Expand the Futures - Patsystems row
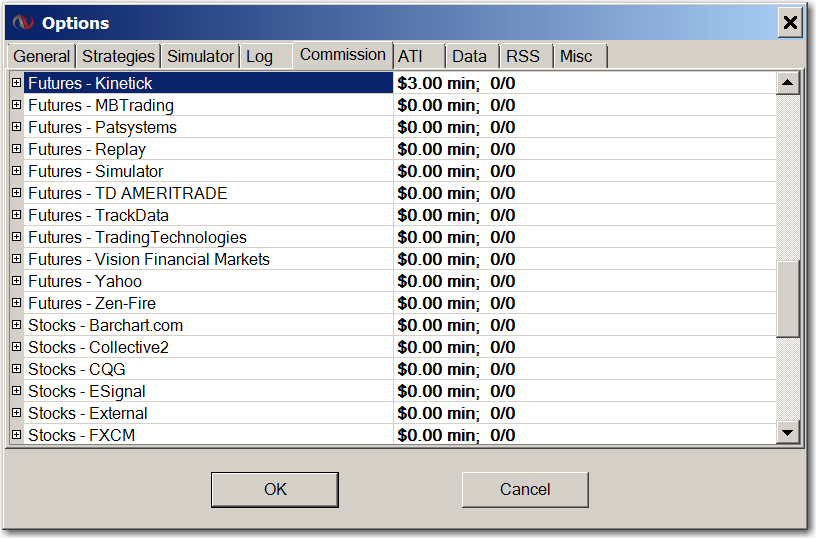Screen dimensions: 816x538 click(17, 126)
